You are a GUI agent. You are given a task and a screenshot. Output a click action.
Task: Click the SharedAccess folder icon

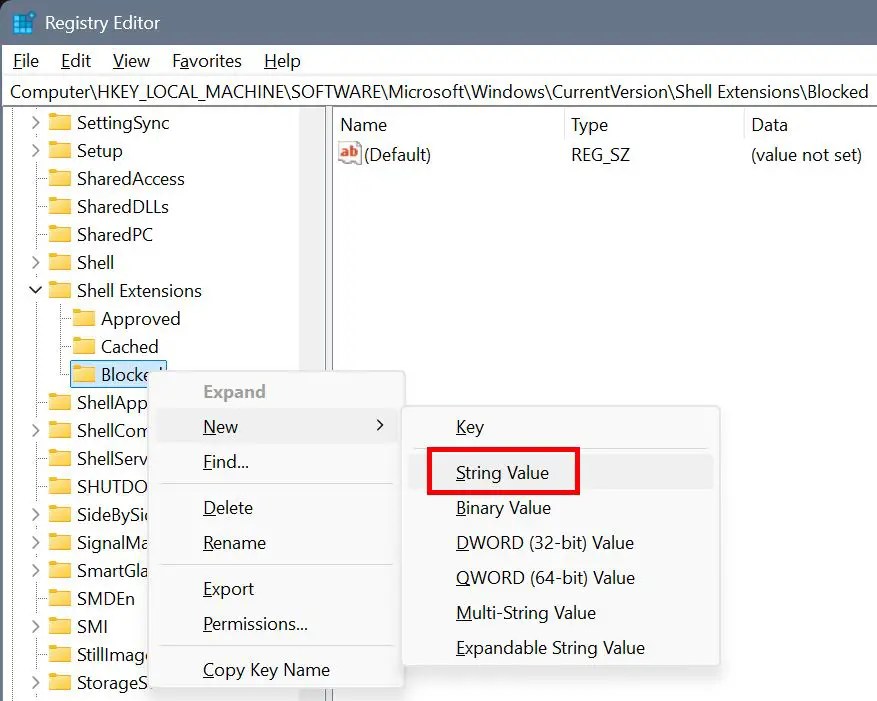(60, 178)
